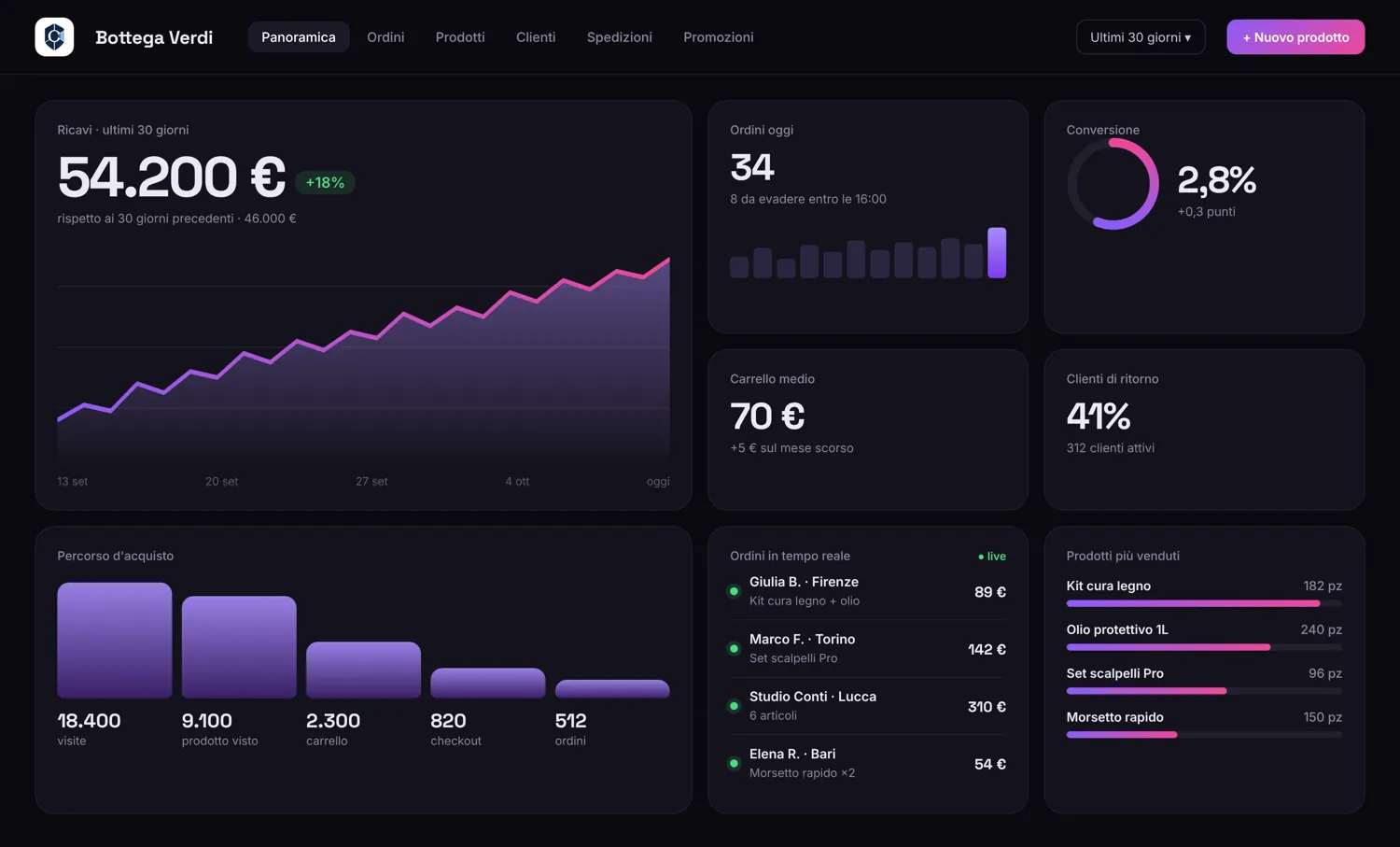Select the Spedizioni tab
1400x847 pixels.
(620, 37)
